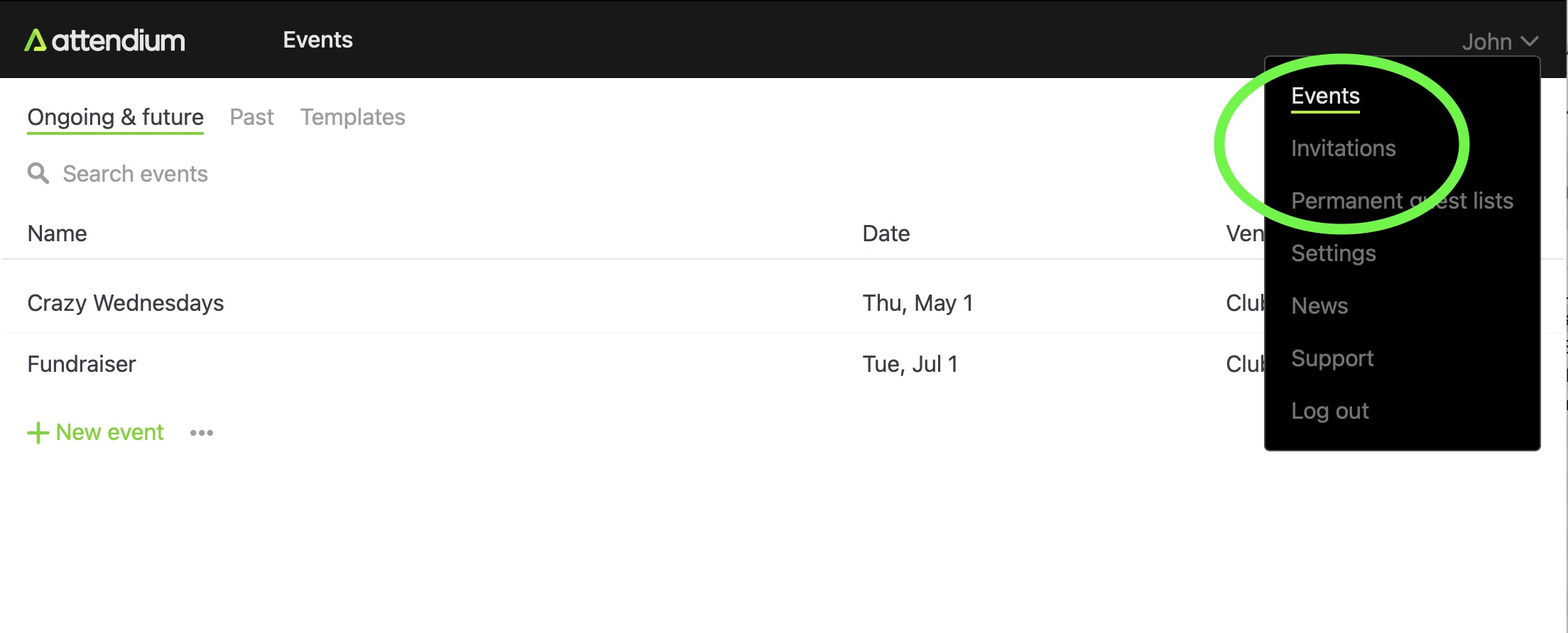Open the Fundraiser event
The width and height of the screenshot is (1568, 633).
pos(82,364)
